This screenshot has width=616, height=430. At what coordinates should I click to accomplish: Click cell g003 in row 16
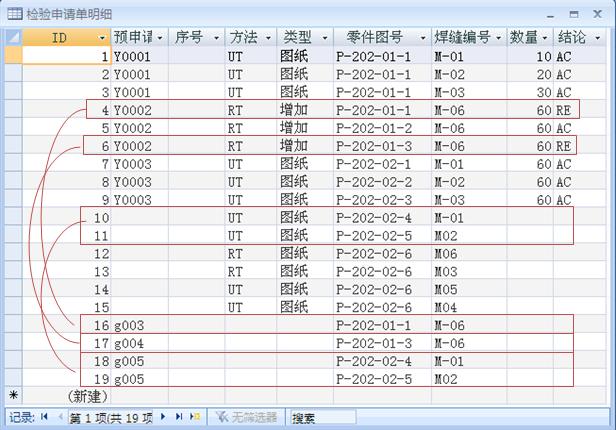click(x=139, y=325)
